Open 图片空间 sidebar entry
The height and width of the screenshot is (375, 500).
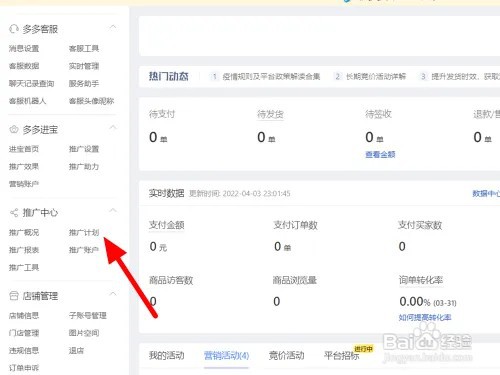(84, 333)
